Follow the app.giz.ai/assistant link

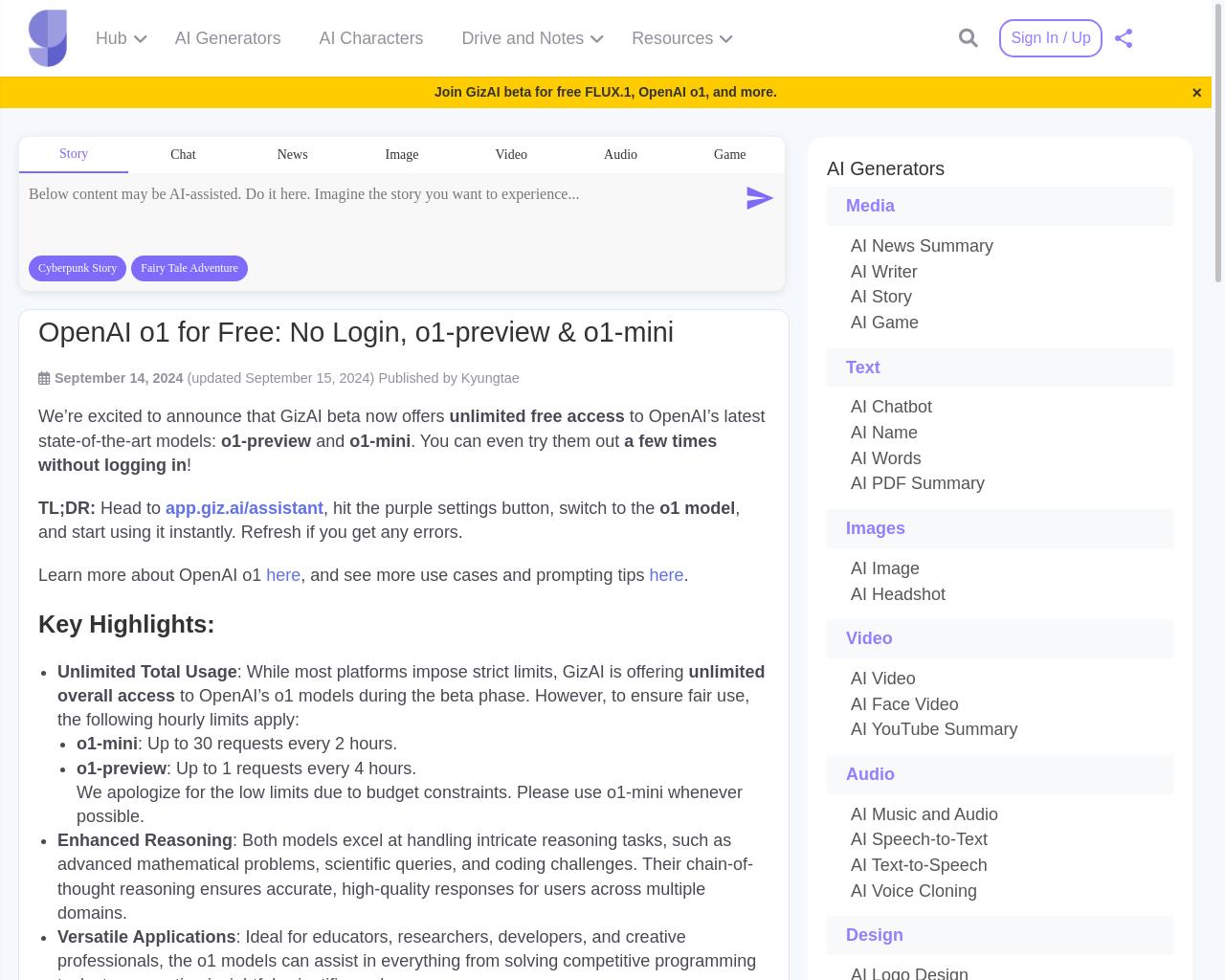click(244, 508)
